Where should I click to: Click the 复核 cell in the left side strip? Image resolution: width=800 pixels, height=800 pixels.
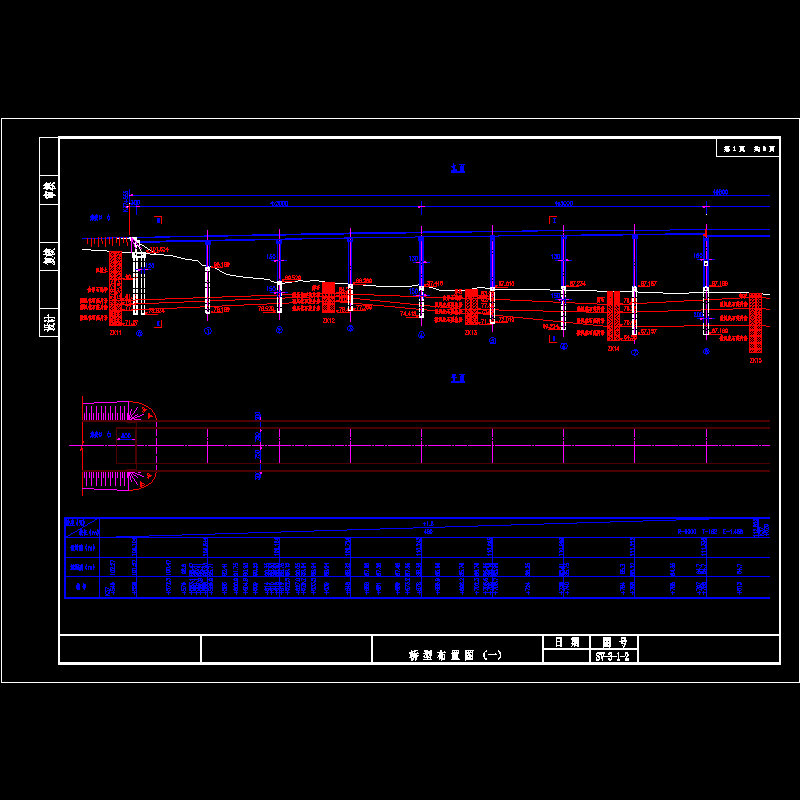click(x=49, y=256)
